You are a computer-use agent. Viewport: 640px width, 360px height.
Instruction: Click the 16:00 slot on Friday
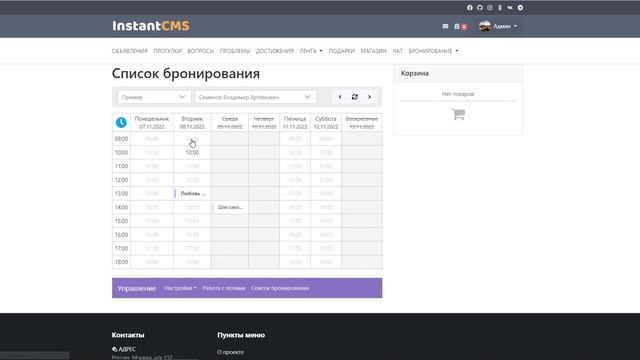coord(295,235)
